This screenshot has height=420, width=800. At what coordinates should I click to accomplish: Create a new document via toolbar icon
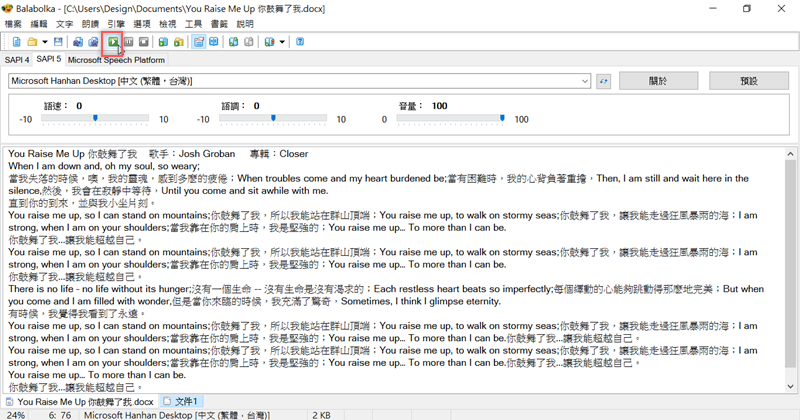click(16, 42)
